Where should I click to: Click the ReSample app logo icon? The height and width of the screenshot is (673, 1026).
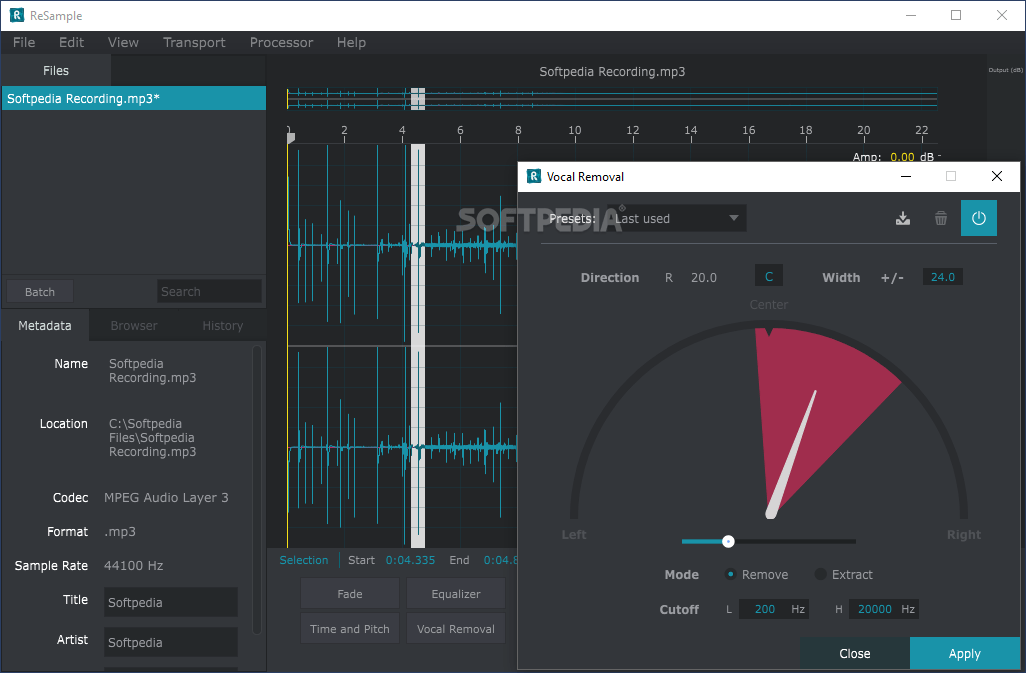tap(16, 15)
